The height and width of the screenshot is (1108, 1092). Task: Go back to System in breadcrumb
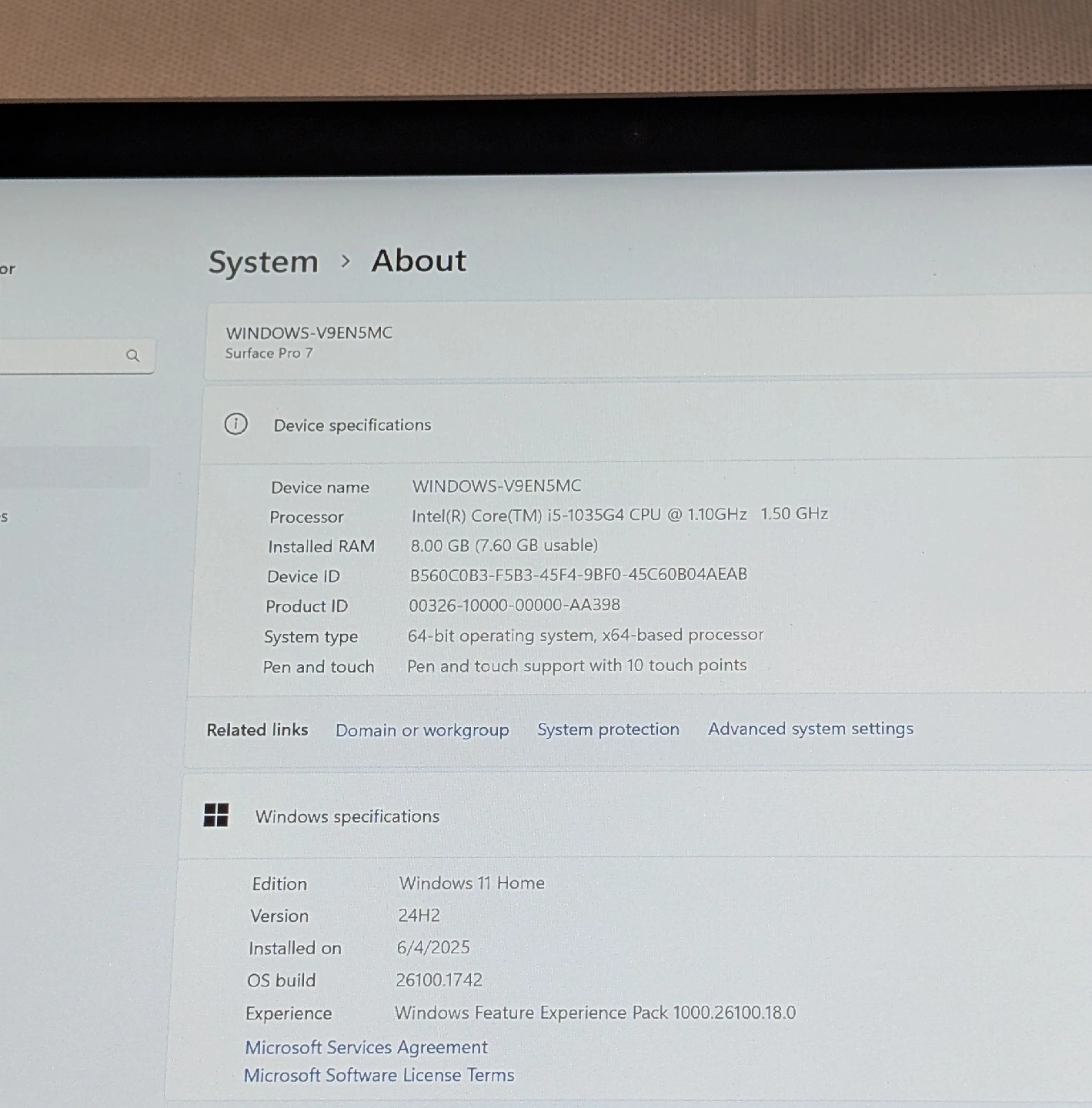point(263,262)
